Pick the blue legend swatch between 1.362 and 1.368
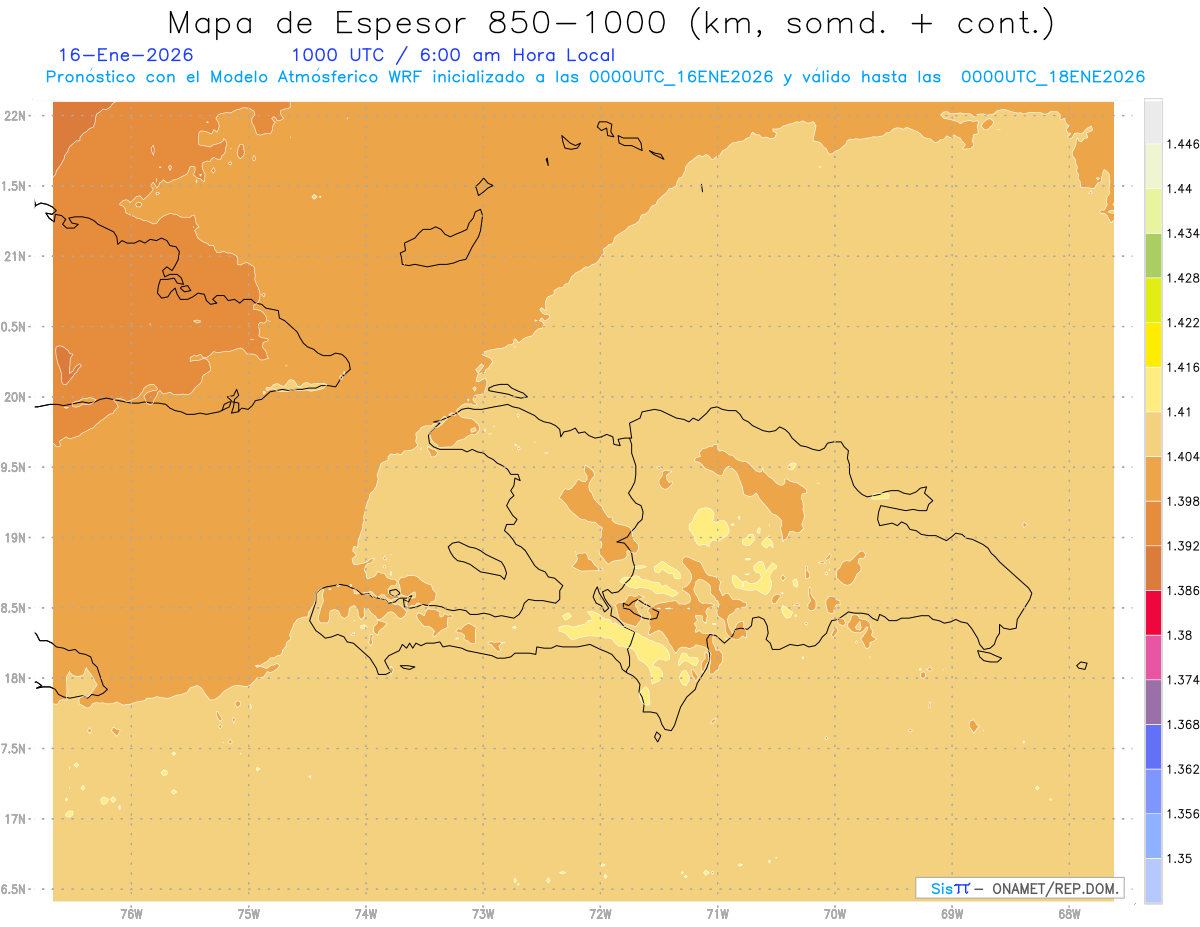Screen dimensions: 1200x927 1153,747
